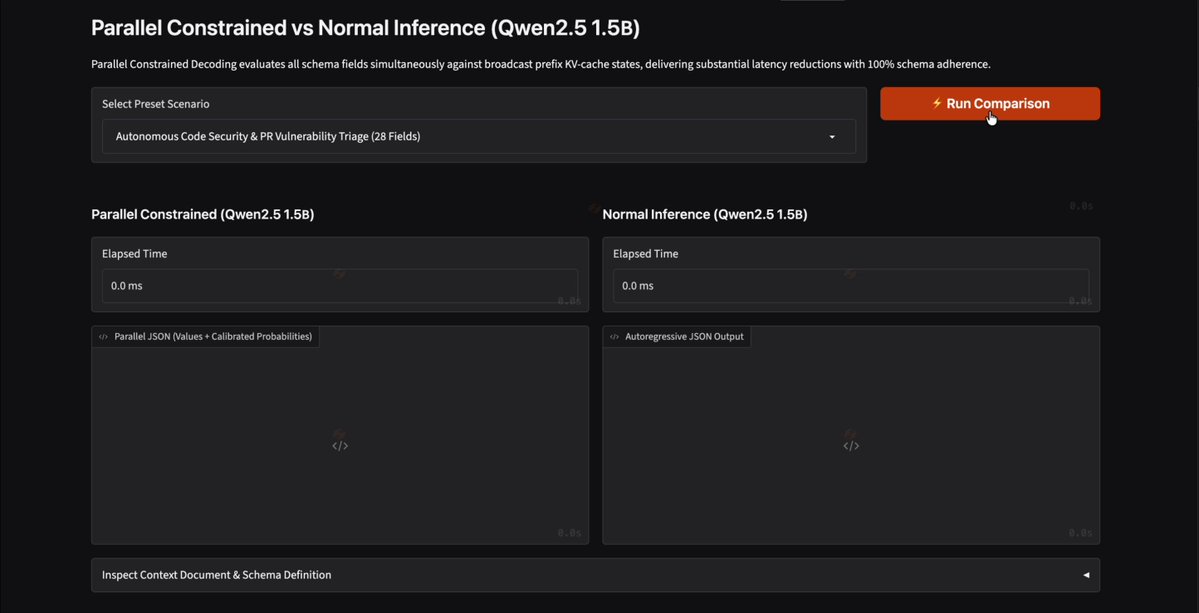The height and width of the screenshot is (613, 1199).
Task: Click the Run Comparison button
Action: [989, 104]
